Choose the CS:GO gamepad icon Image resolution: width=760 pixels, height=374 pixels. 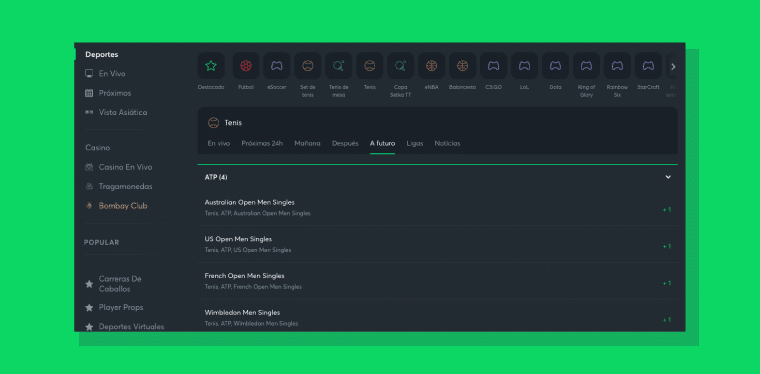click(x=493, y=66)
